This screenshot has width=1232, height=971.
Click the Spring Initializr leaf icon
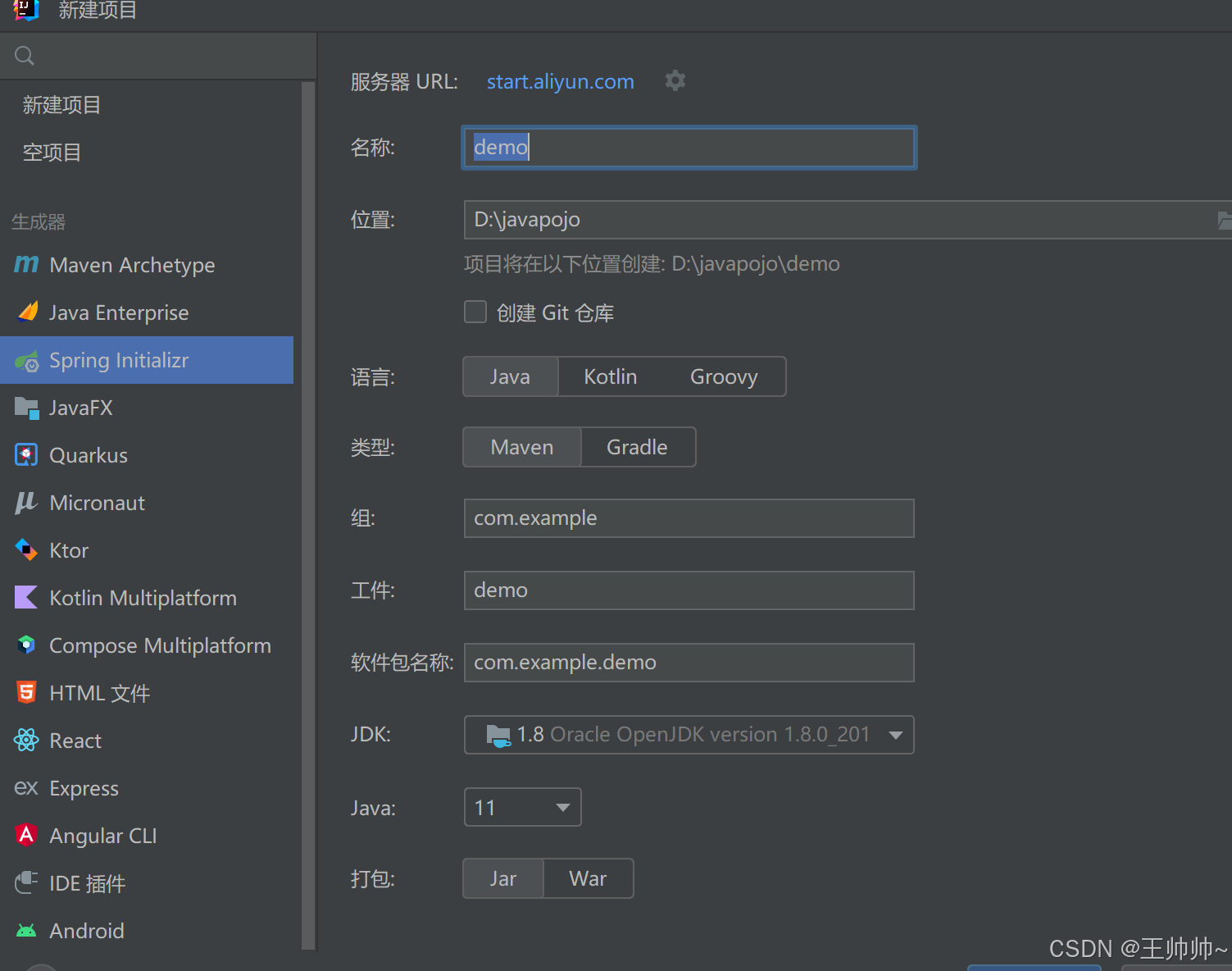click(27, 361)
